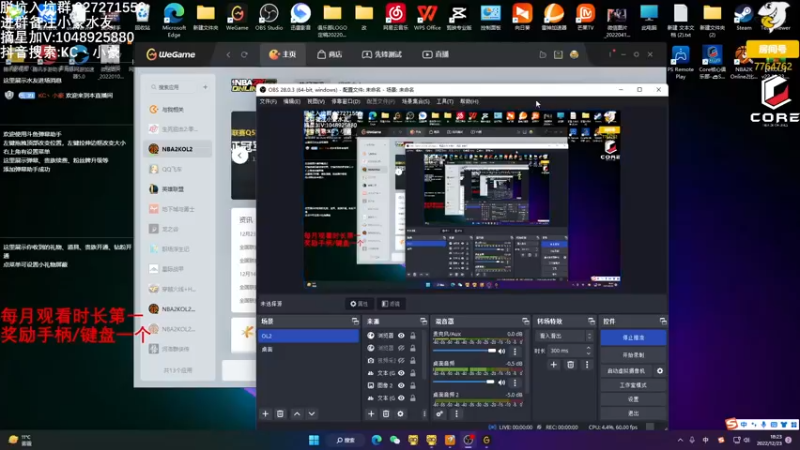Add a new scene in OBS scenes panel
800x450 pixels.
point(265,414)
